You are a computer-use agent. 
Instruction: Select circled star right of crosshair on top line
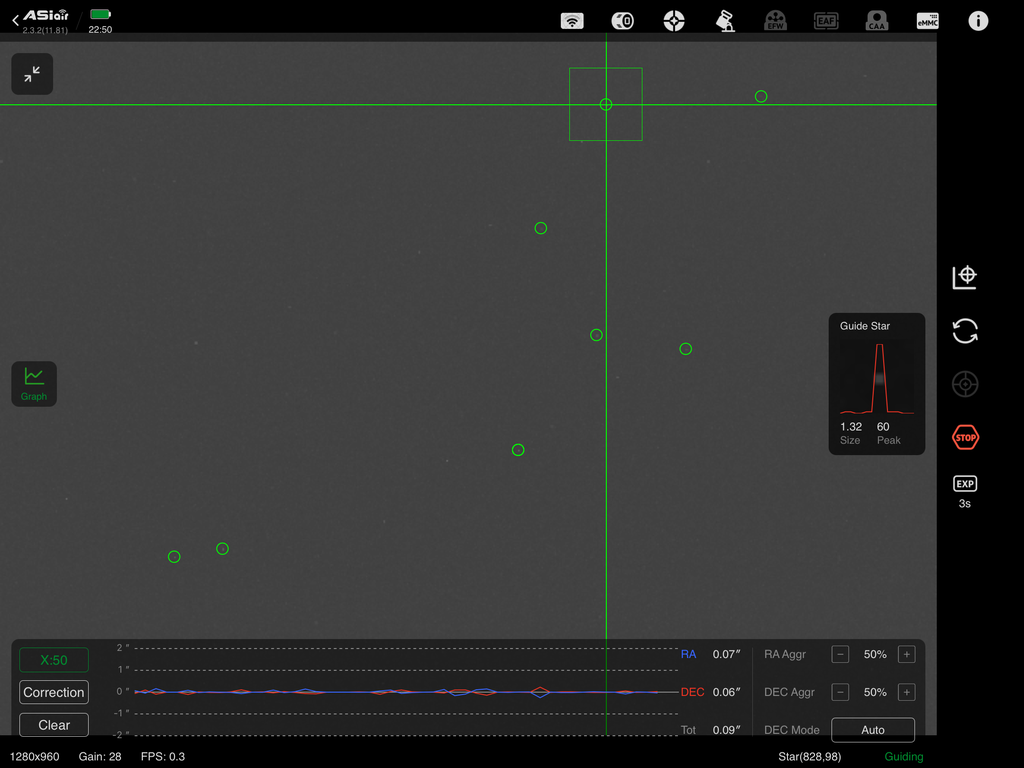[x=761, y=97]
